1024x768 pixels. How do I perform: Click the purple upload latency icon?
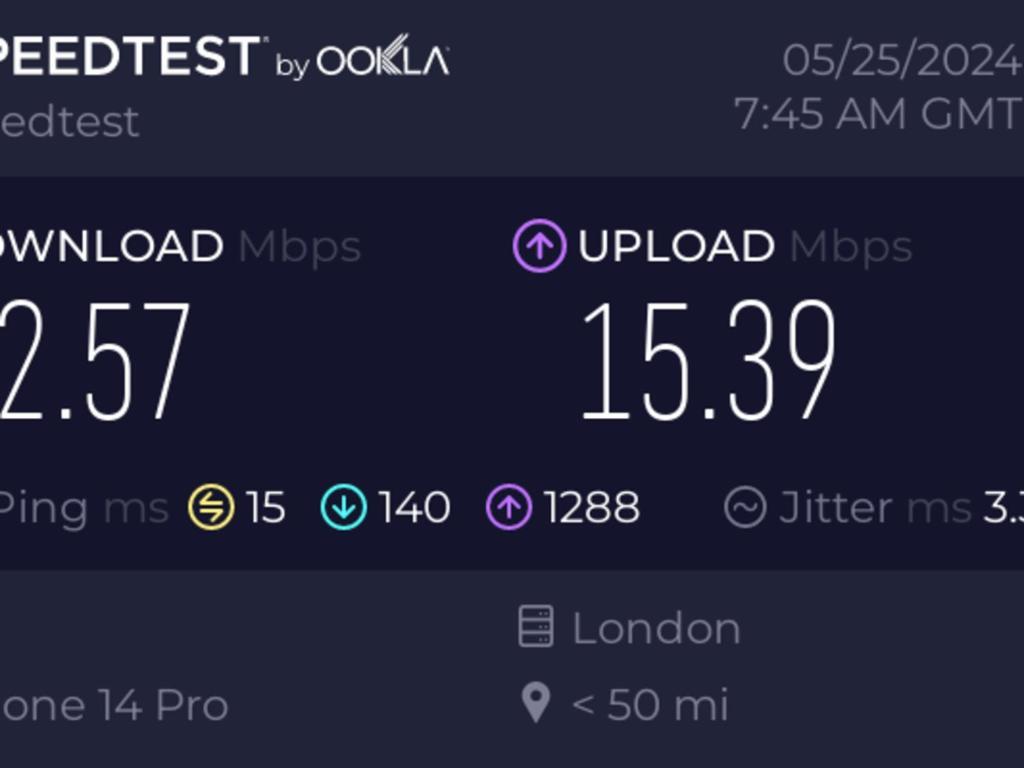click(x=509, y=507)
